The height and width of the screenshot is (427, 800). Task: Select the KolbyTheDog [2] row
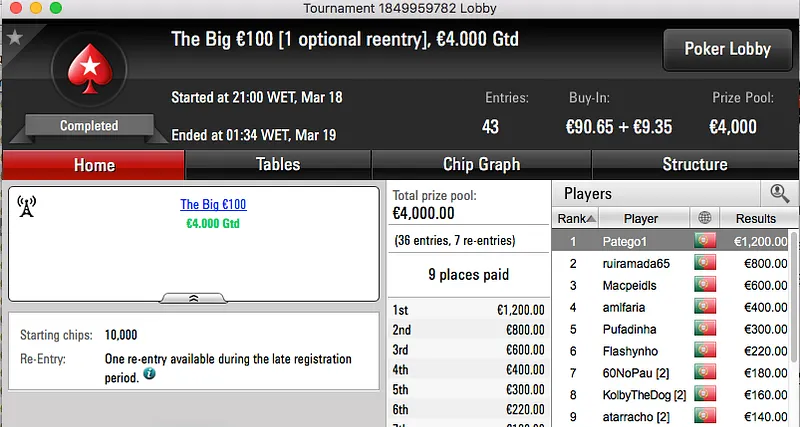tap(641, 395)
